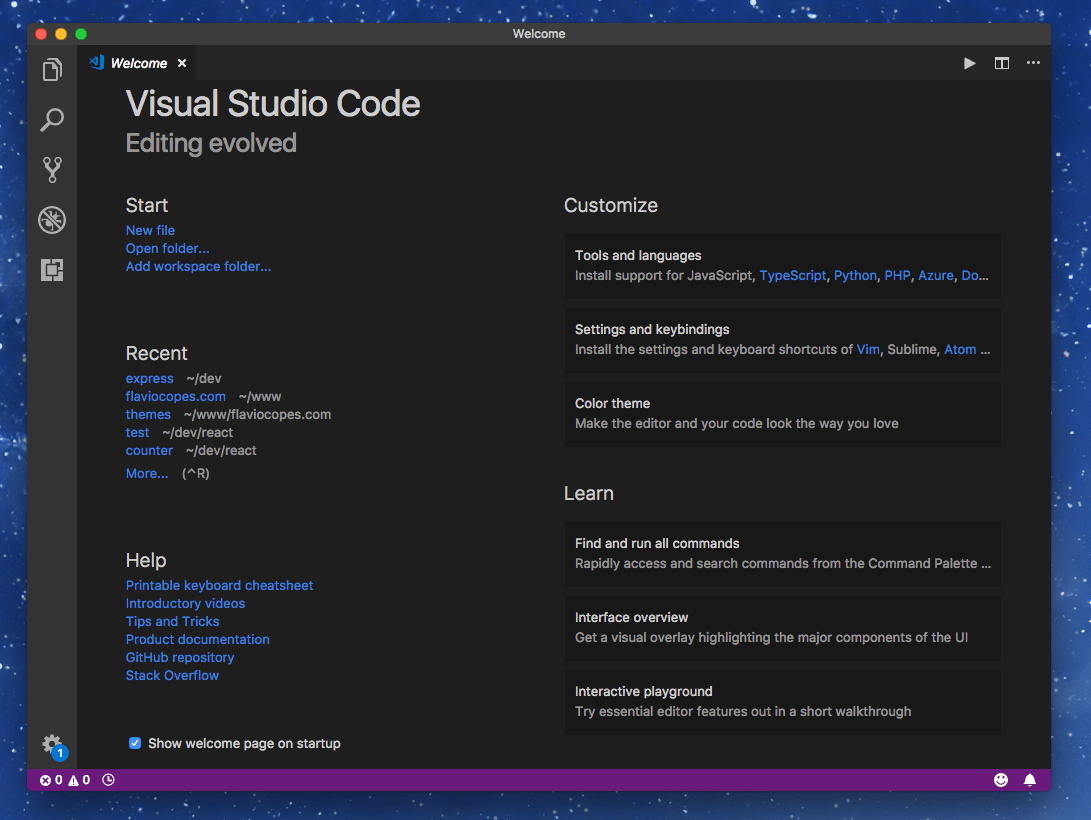Click the Open folder... link
The height and width of the screenshot is (820, 1091).
pos(167,248)
